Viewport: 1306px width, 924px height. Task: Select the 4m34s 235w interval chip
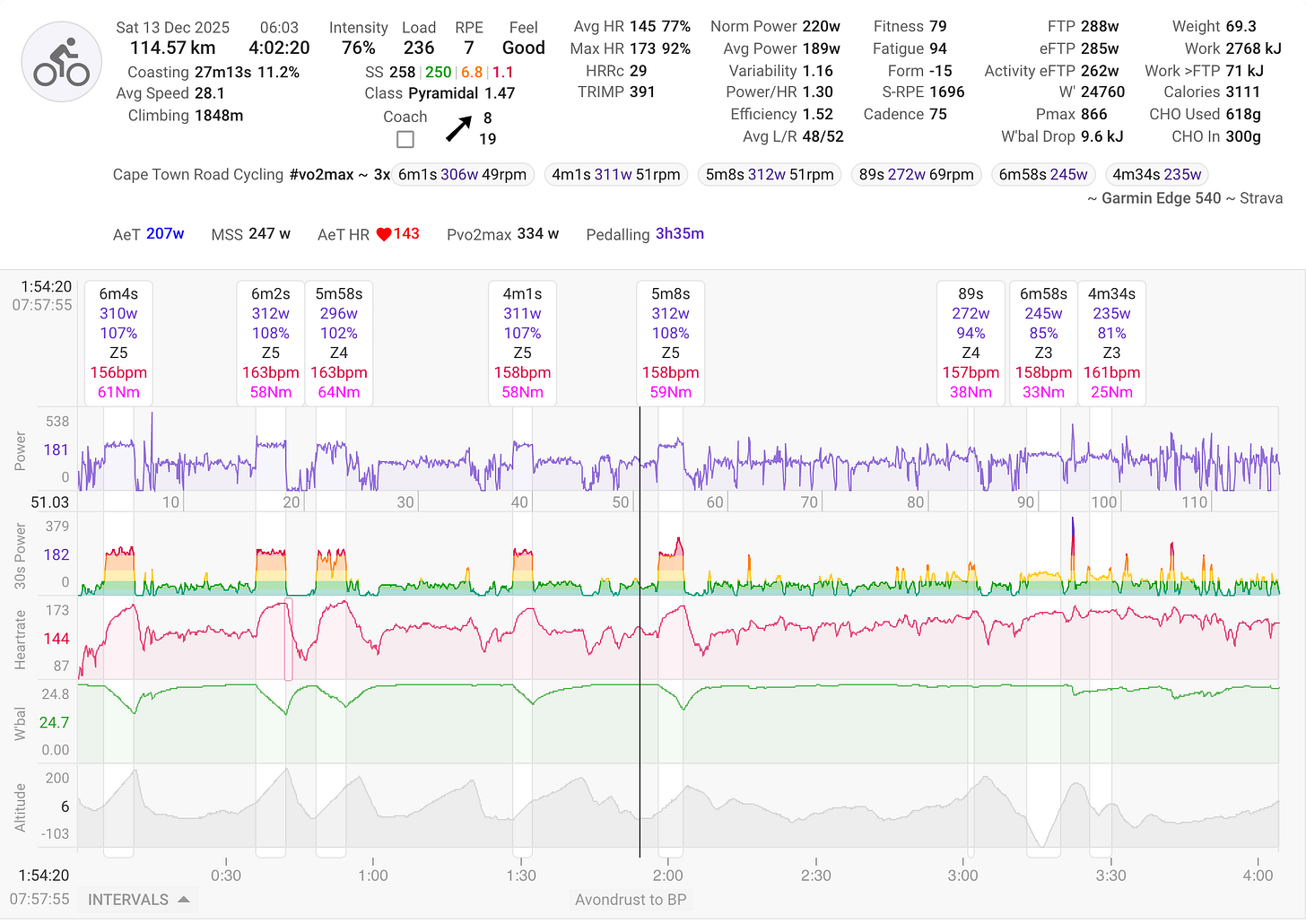pyautogui.click(x=1157, y=174)
